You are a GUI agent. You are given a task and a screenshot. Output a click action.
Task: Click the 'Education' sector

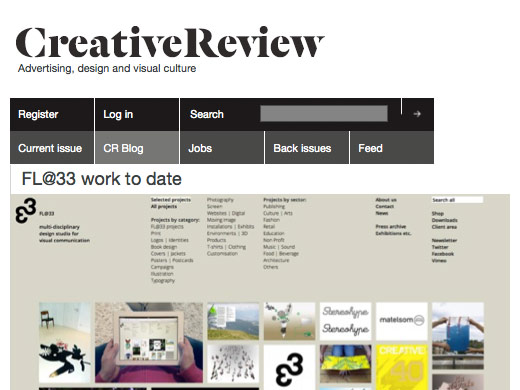(274, 233)
